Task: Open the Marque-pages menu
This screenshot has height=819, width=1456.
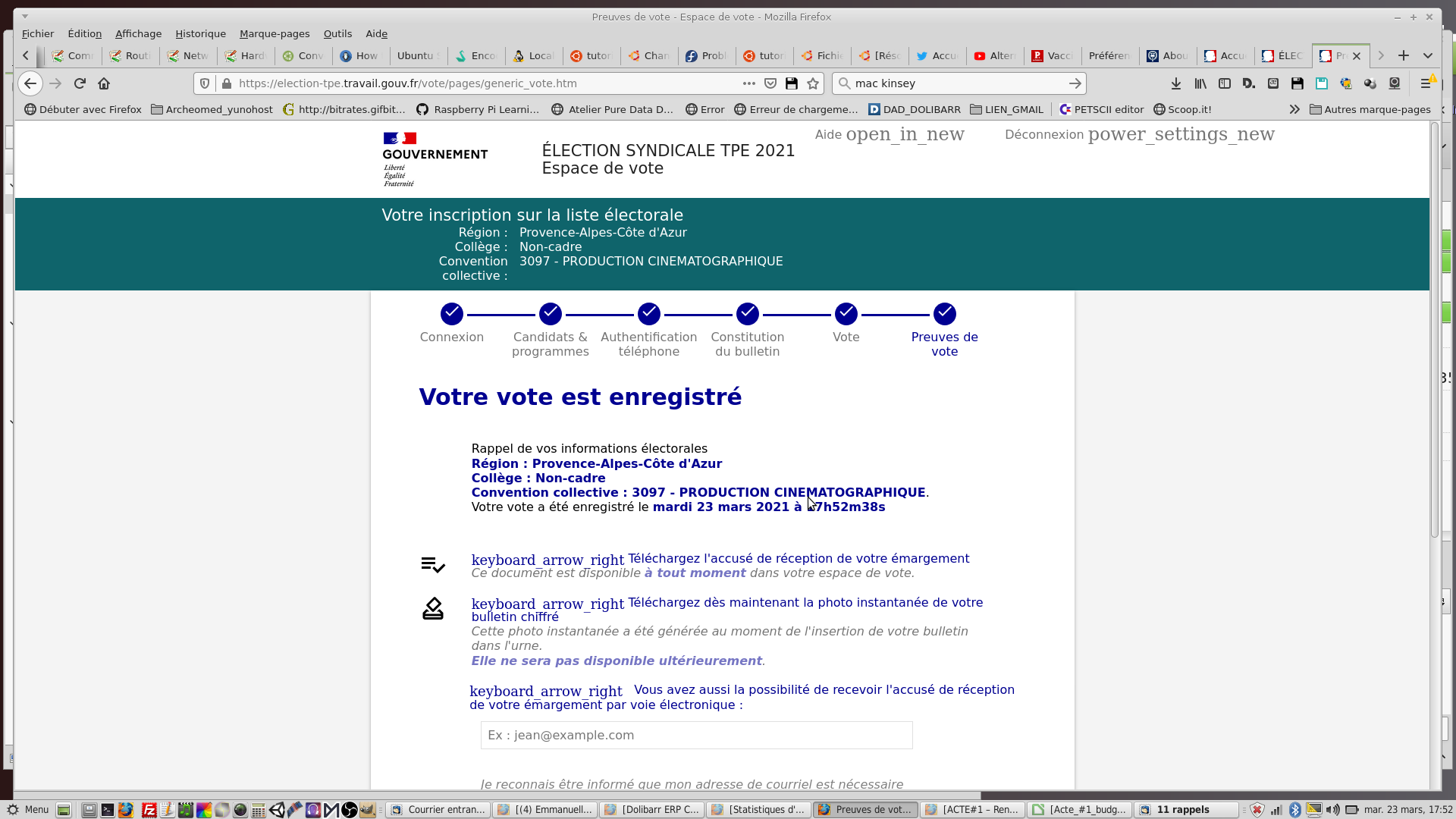Action: [275, 33]
